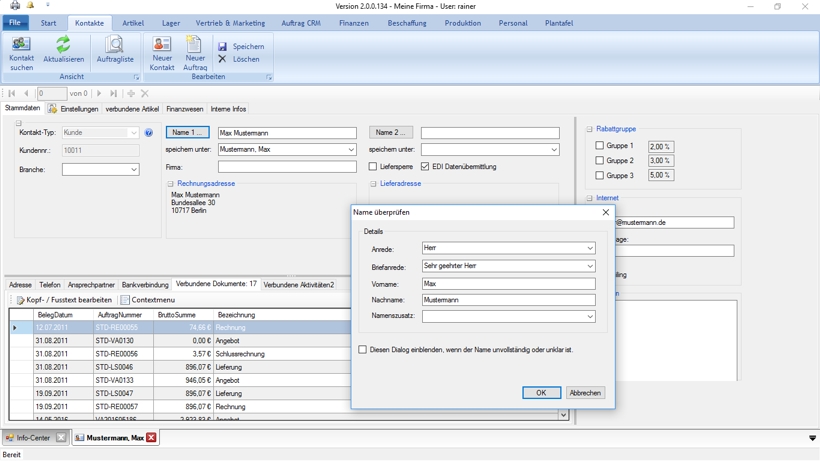Image resolution: width=820 pixels, height=461 pixels.
Task: Open the Finanzwesen tab
Action: click(x=185, y=109)
